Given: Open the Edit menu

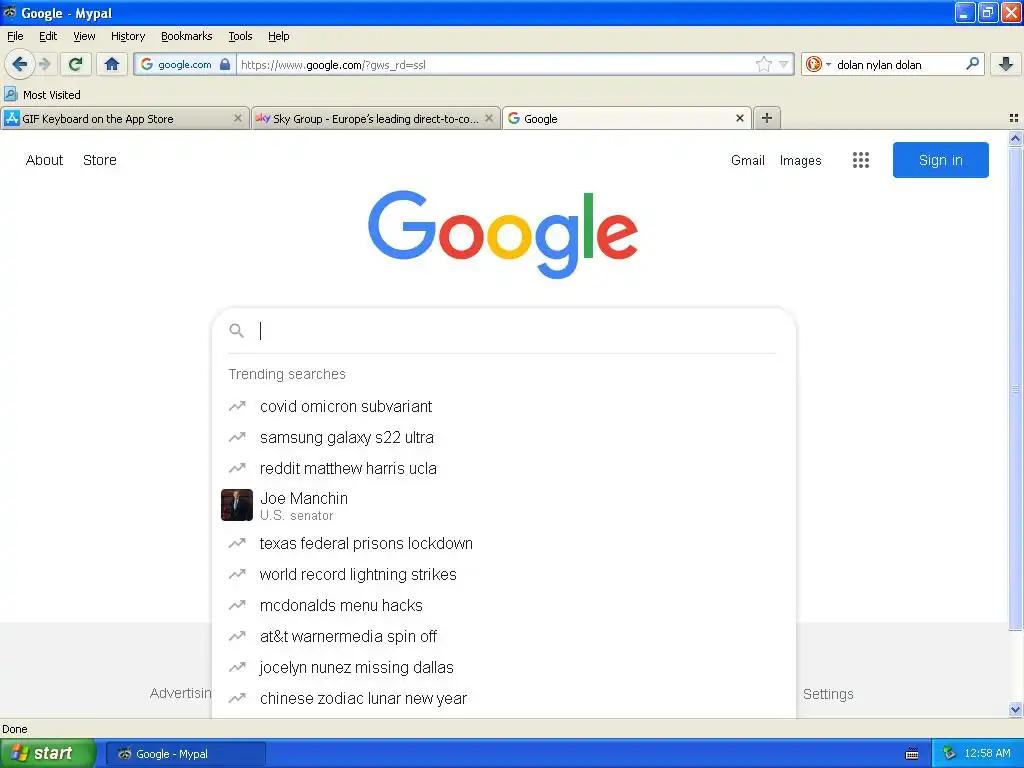Looking at the screenshot, I should (48, 36).
